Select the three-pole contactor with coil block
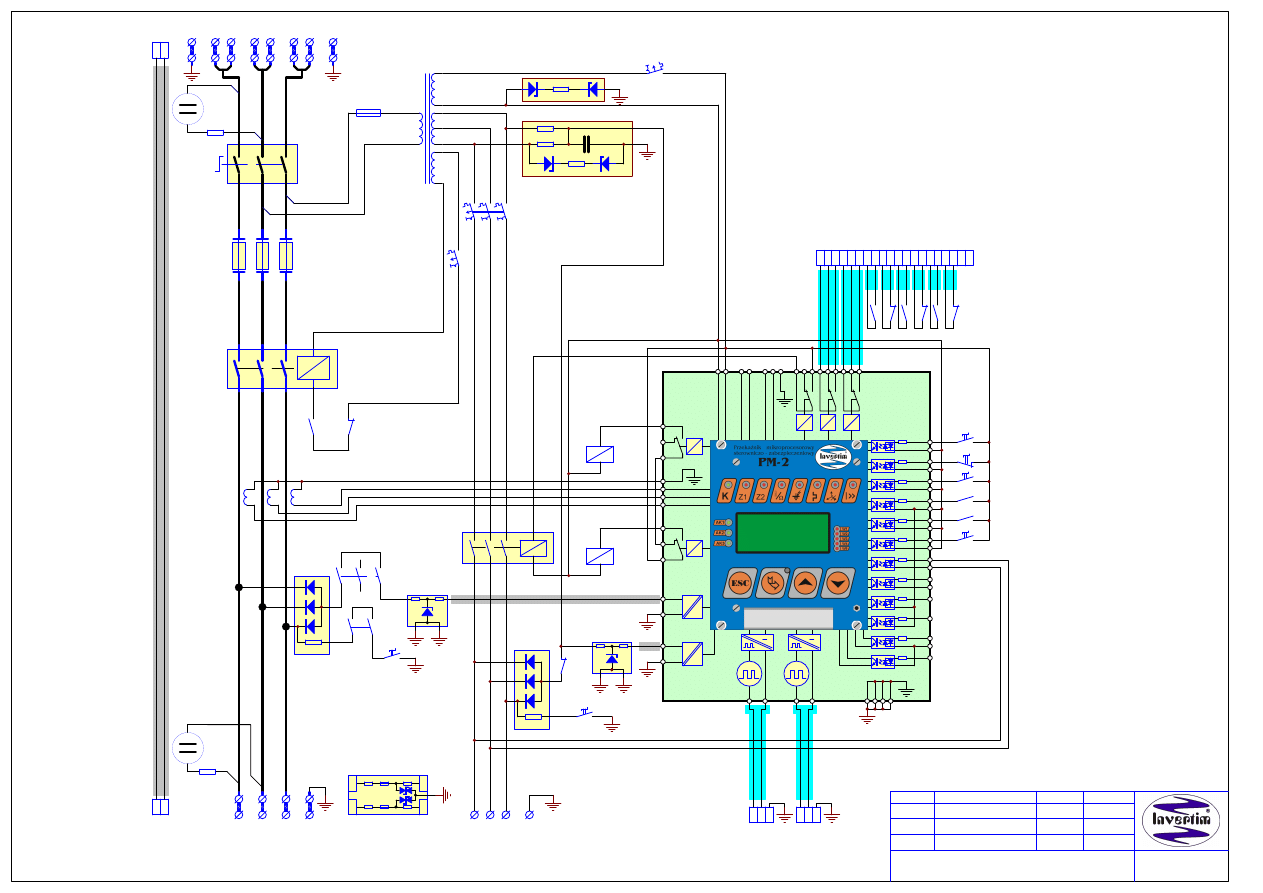This screenshot has height=893, width=1263. point(282,368)
